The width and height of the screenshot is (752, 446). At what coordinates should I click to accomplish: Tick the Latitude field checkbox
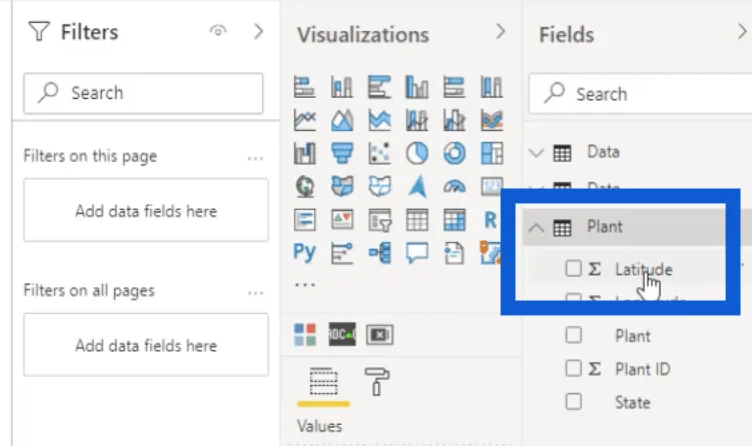click(x=574, y=269)
